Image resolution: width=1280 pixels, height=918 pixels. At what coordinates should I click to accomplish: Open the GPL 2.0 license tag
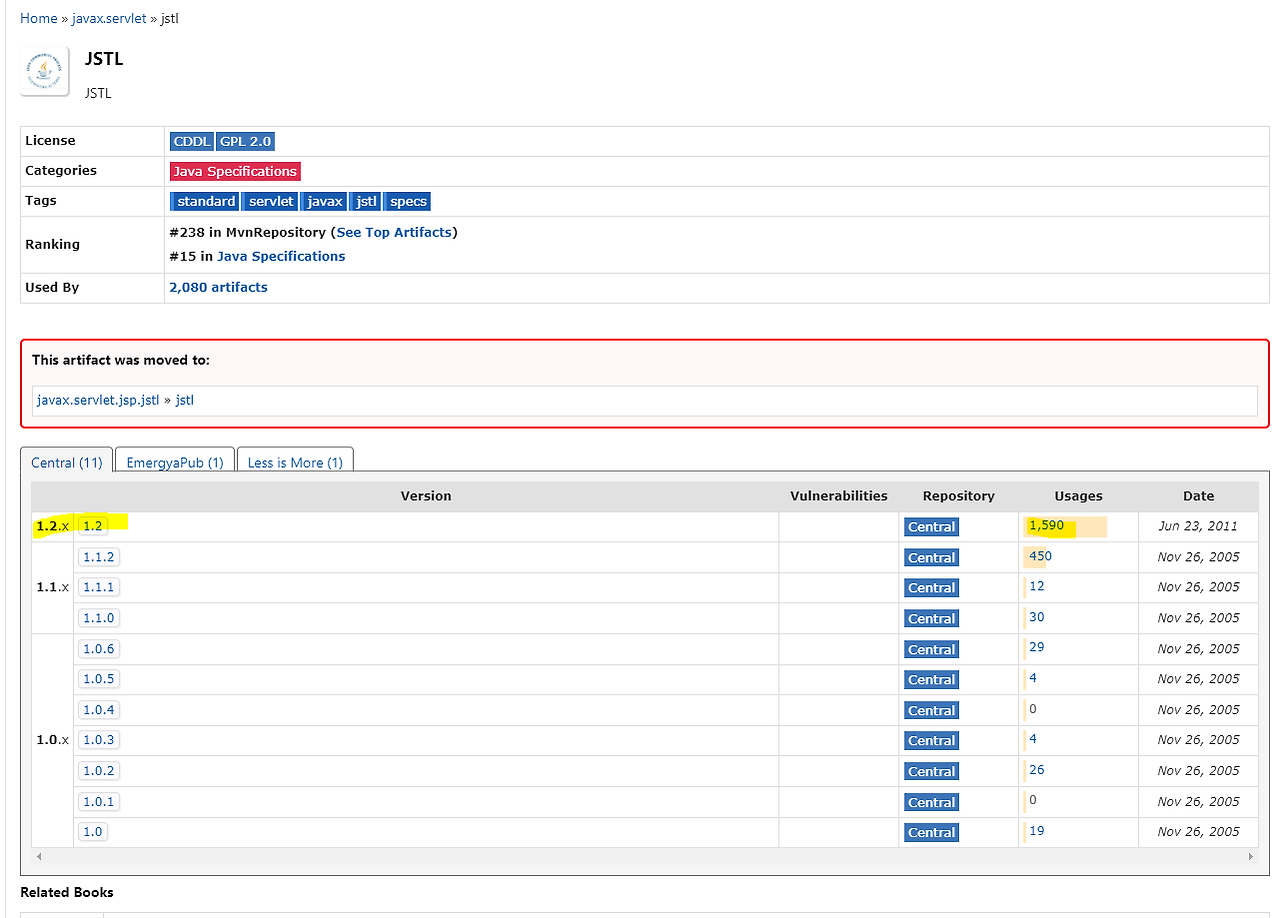[x=246, y=142]
